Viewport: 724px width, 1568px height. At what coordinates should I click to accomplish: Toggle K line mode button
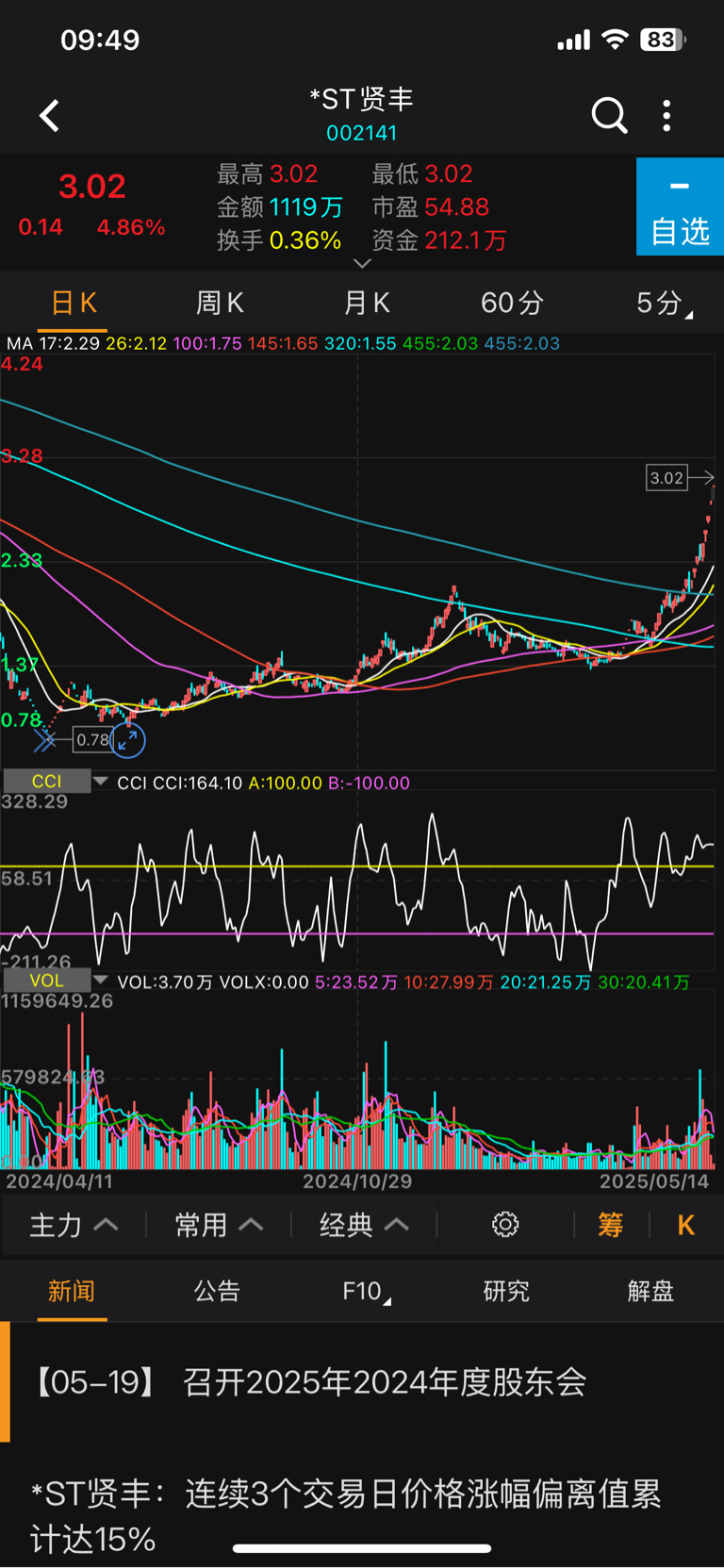685,1225
